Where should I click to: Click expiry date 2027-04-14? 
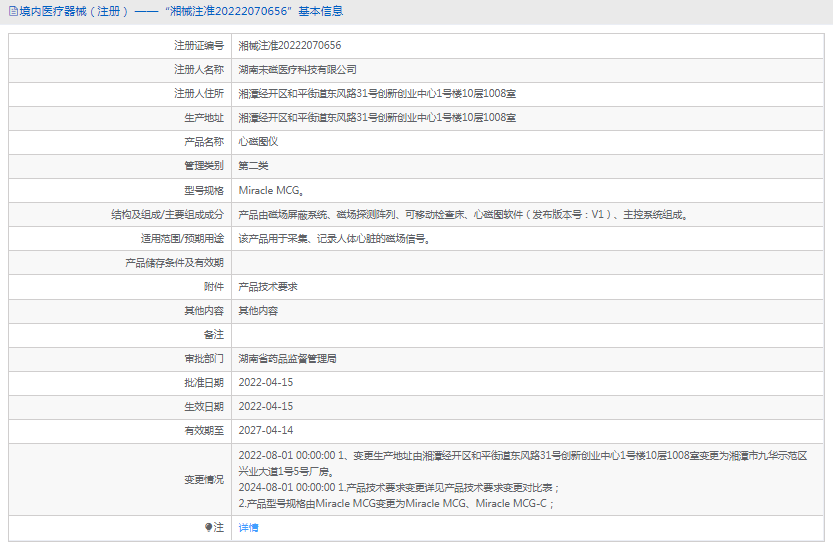click(x=266, y=430)
